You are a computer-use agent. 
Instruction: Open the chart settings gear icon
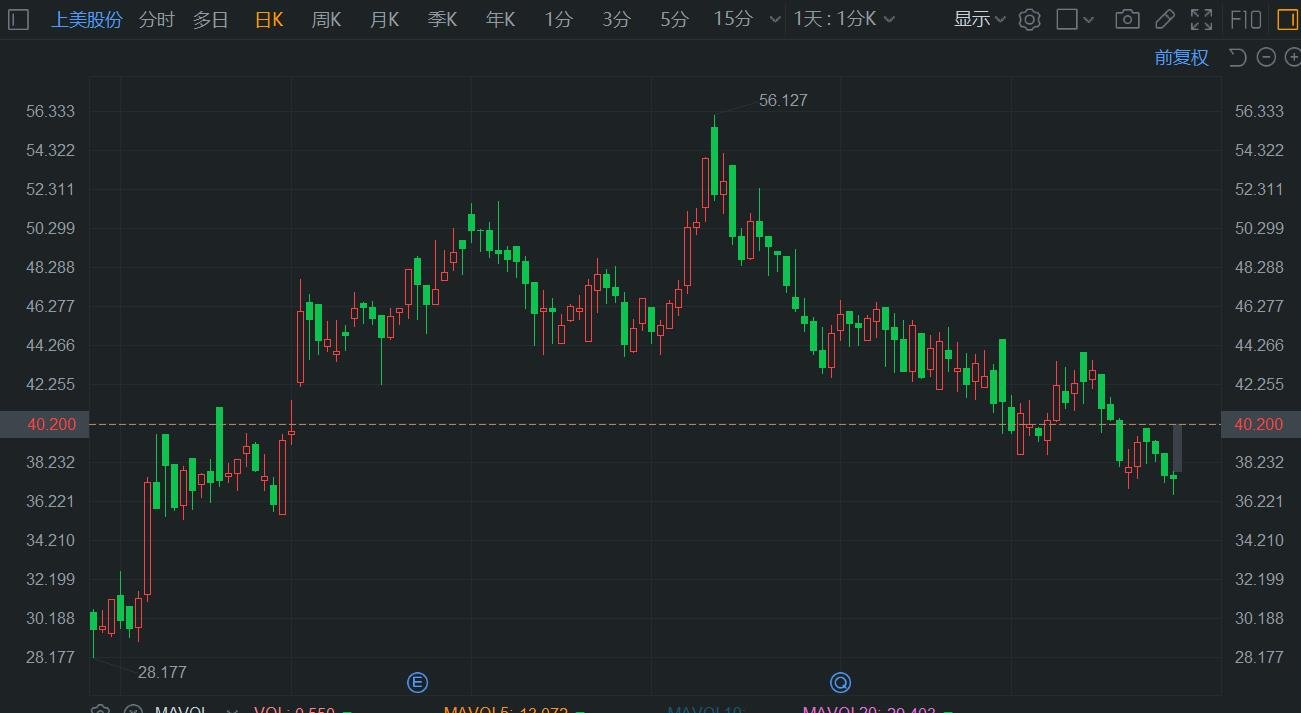pyautogui.click(x=1030, y=19)
